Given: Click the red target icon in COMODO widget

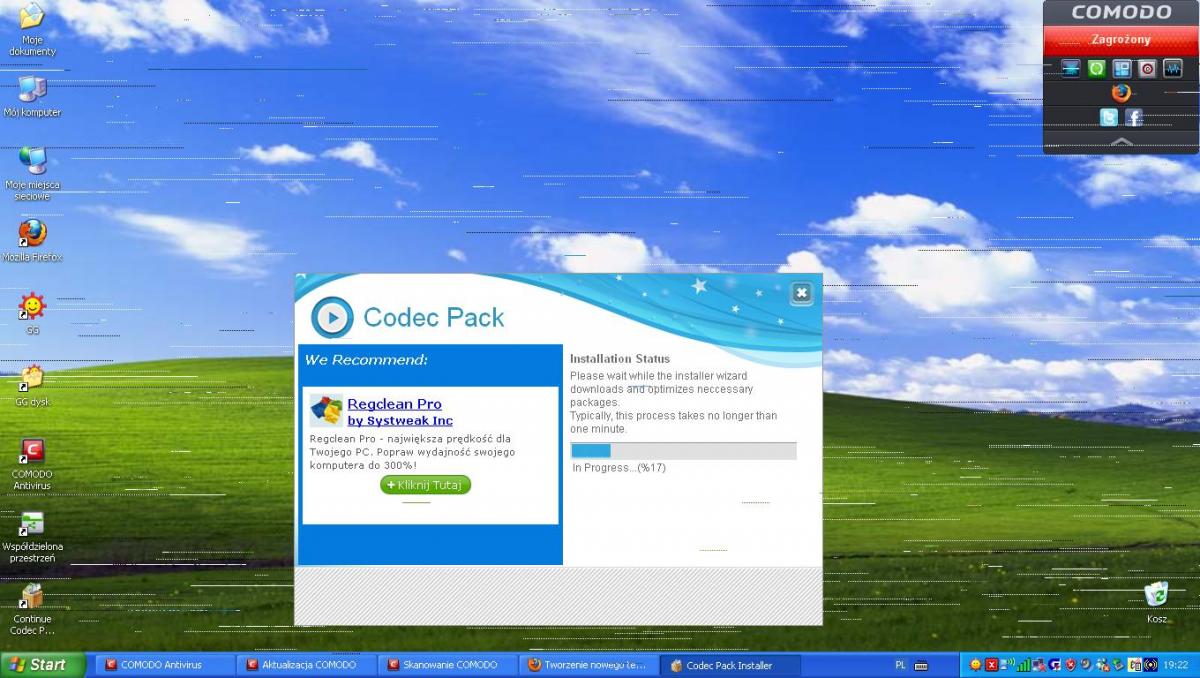Looking at the screenshot, I should click(1147, 68).
